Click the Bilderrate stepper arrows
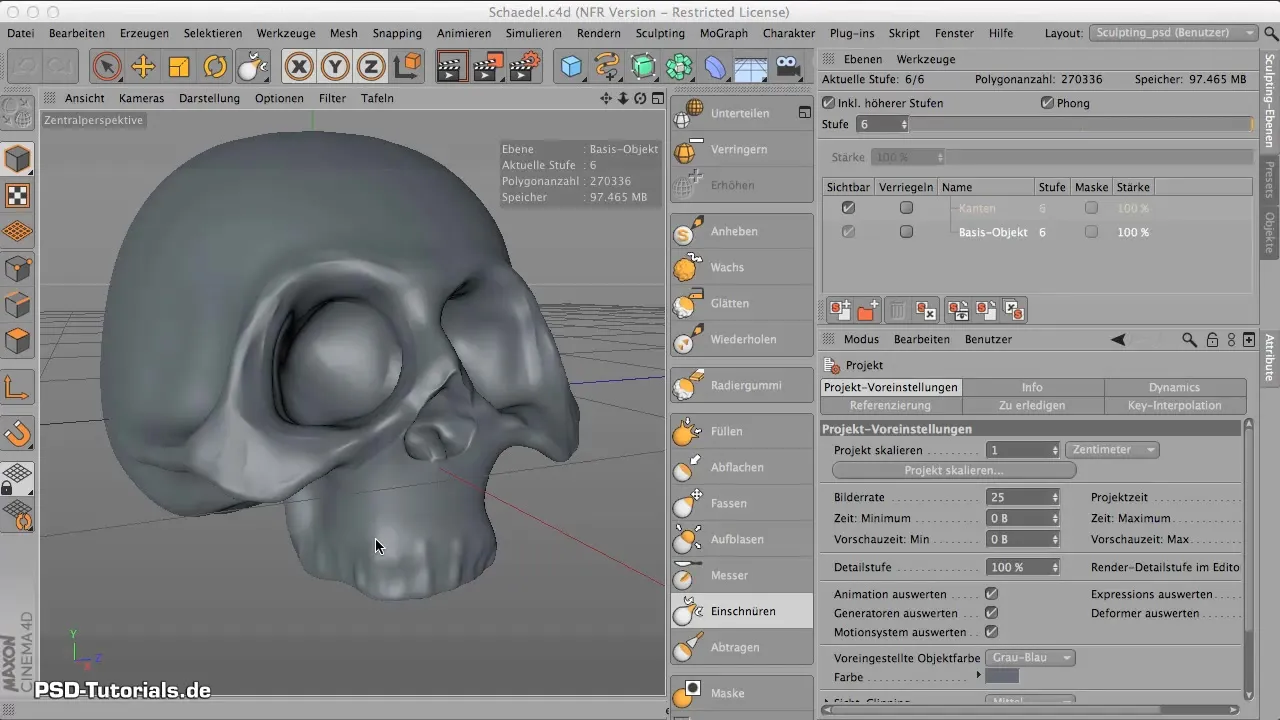1280x720 pixels. point(1055,497)
